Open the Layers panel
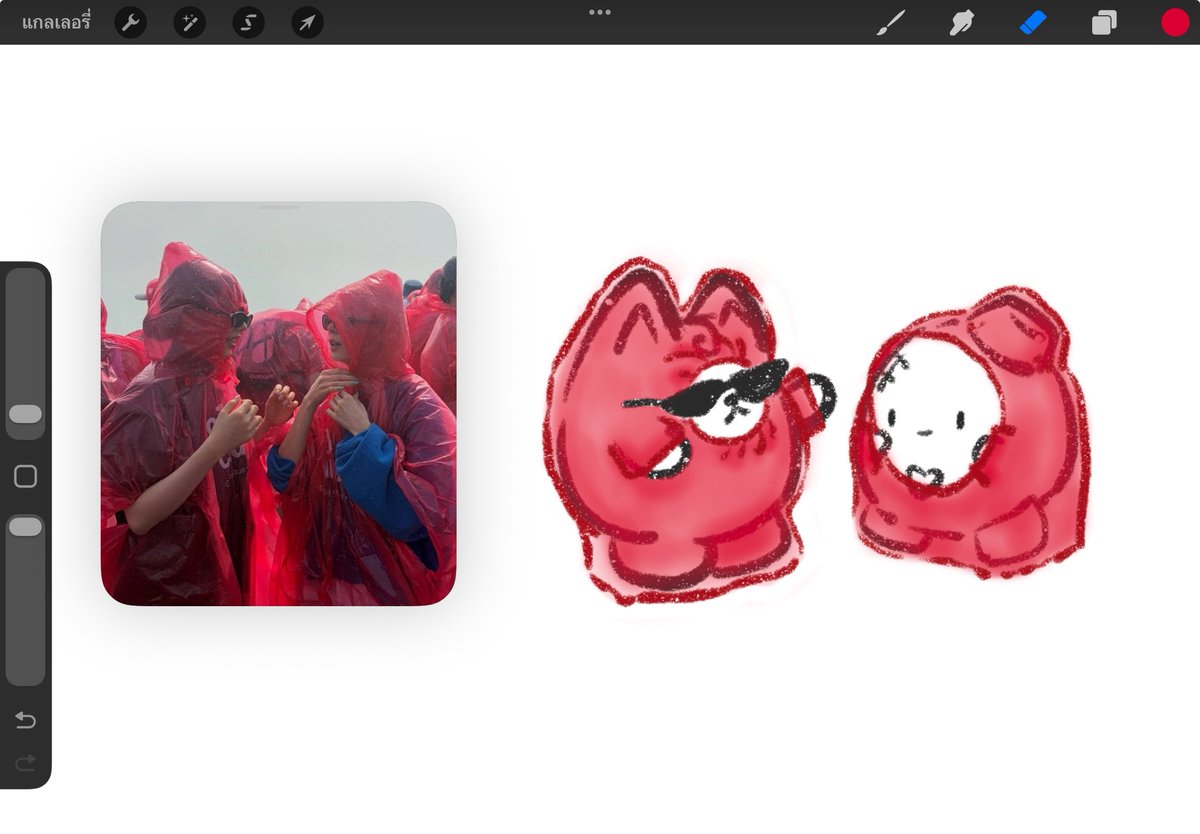The image size is (1200, 834). [x=1104, y=22]
